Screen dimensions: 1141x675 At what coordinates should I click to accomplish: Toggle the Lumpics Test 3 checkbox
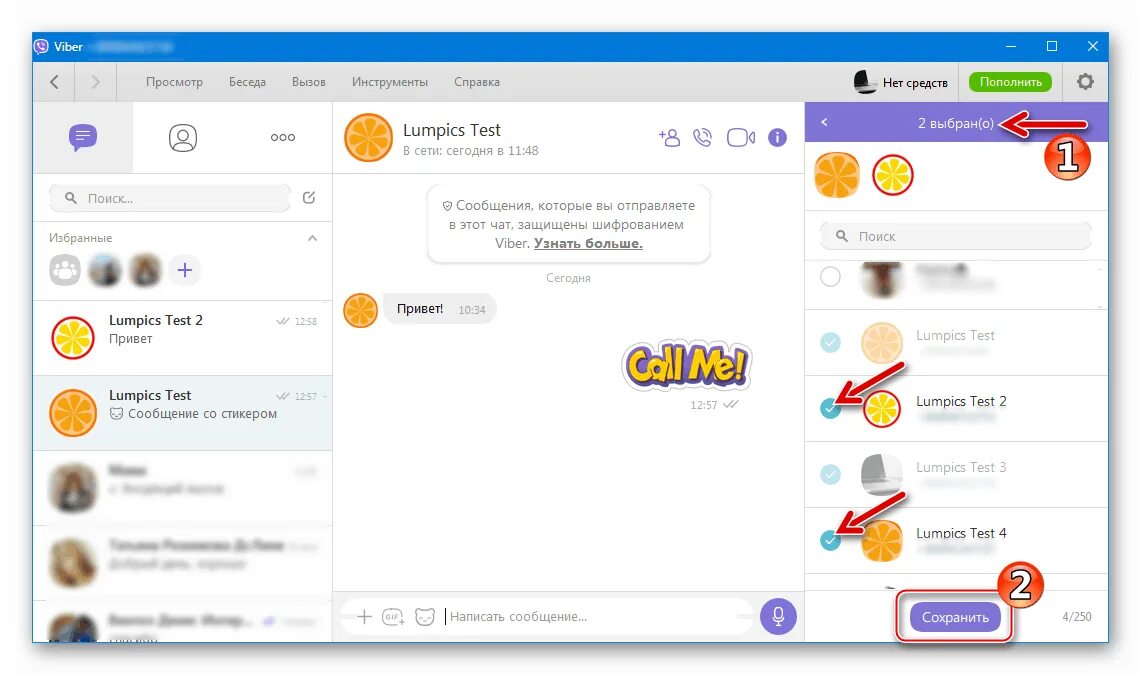(830, 474)
